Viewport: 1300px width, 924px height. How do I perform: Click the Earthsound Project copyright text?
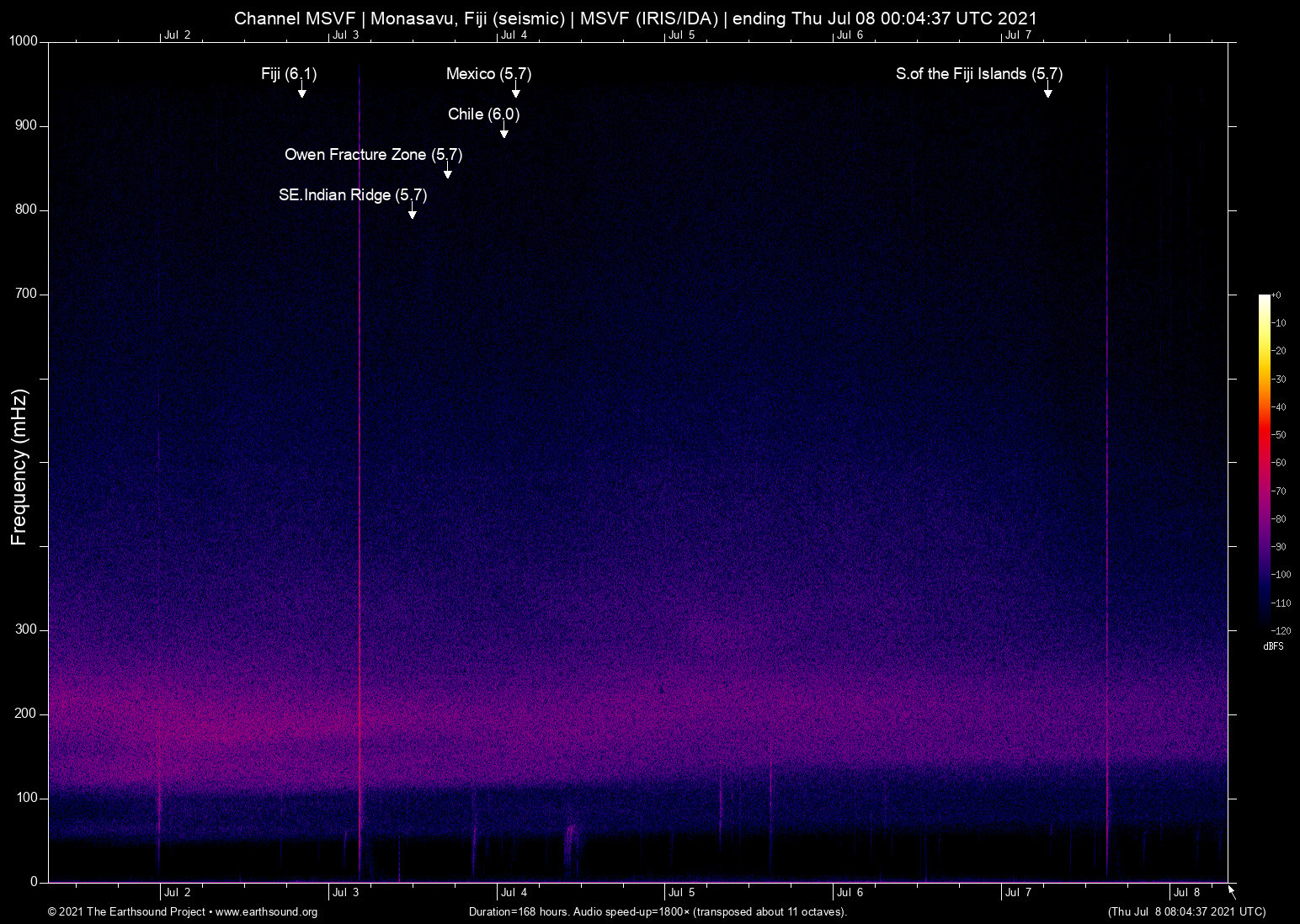(x=183, y=912)
